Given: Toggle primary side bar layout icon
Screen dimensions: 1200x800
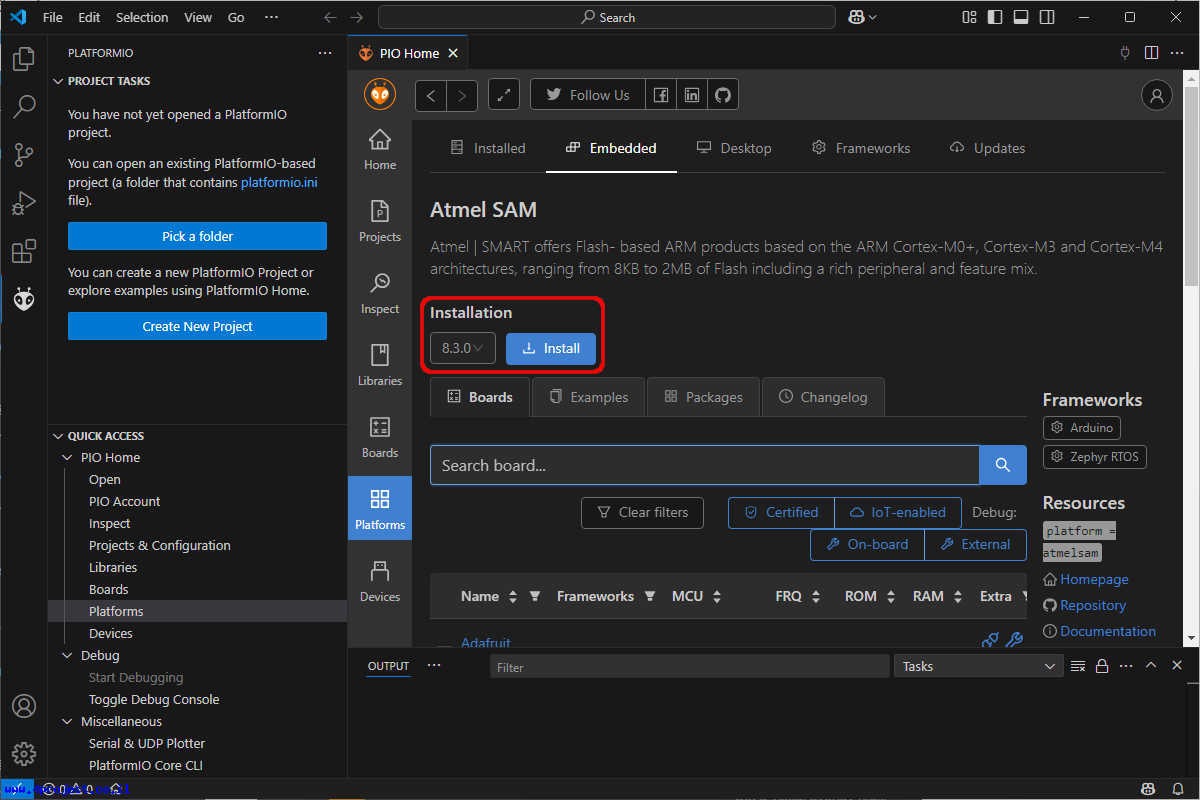Looking at the screenshot, I should coord(994,17).
